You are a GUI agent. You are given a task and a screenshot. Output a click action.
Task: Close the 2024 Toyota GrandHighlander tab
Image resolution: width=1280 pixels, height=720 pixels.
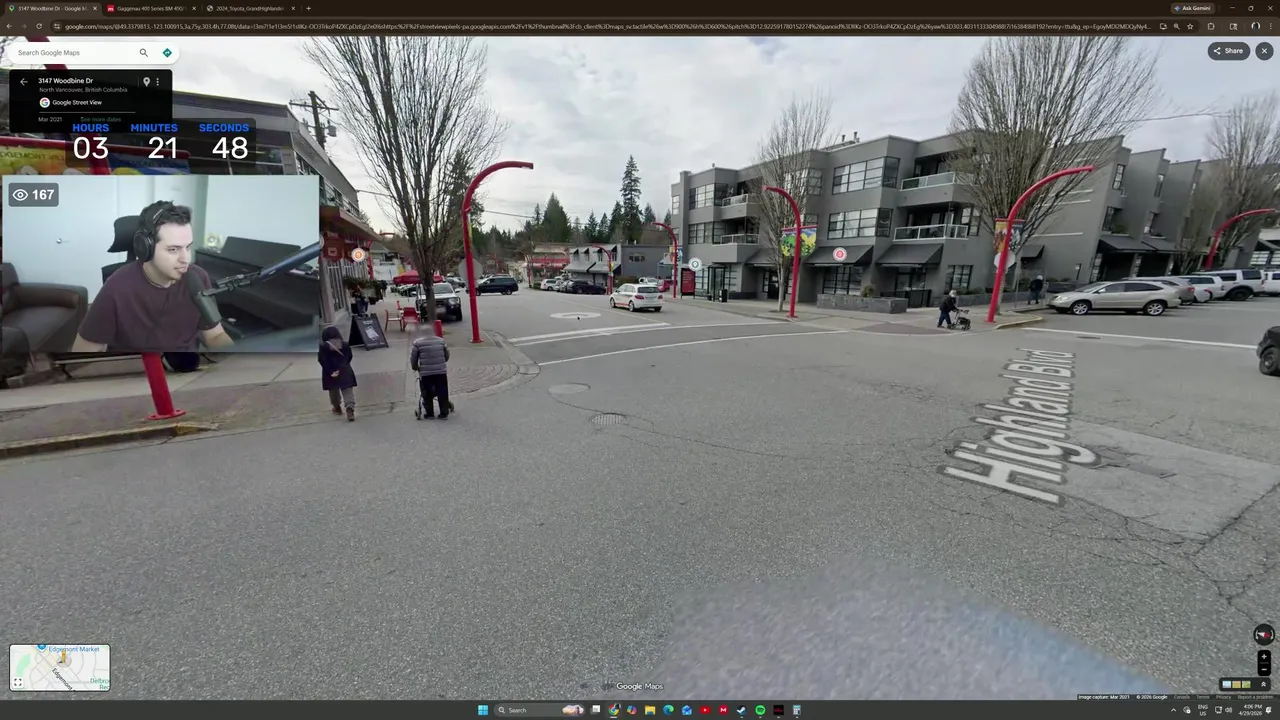click(x=293, y=8)
